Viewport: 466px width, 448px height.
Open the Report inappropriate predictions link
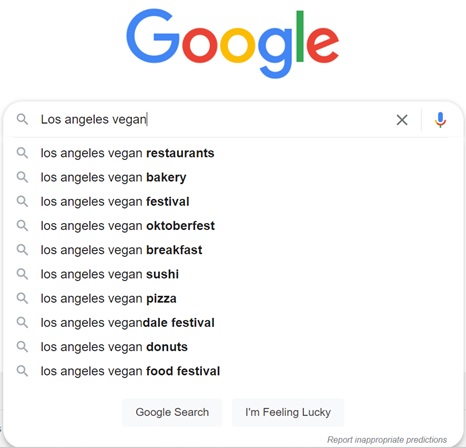point(387,440)
